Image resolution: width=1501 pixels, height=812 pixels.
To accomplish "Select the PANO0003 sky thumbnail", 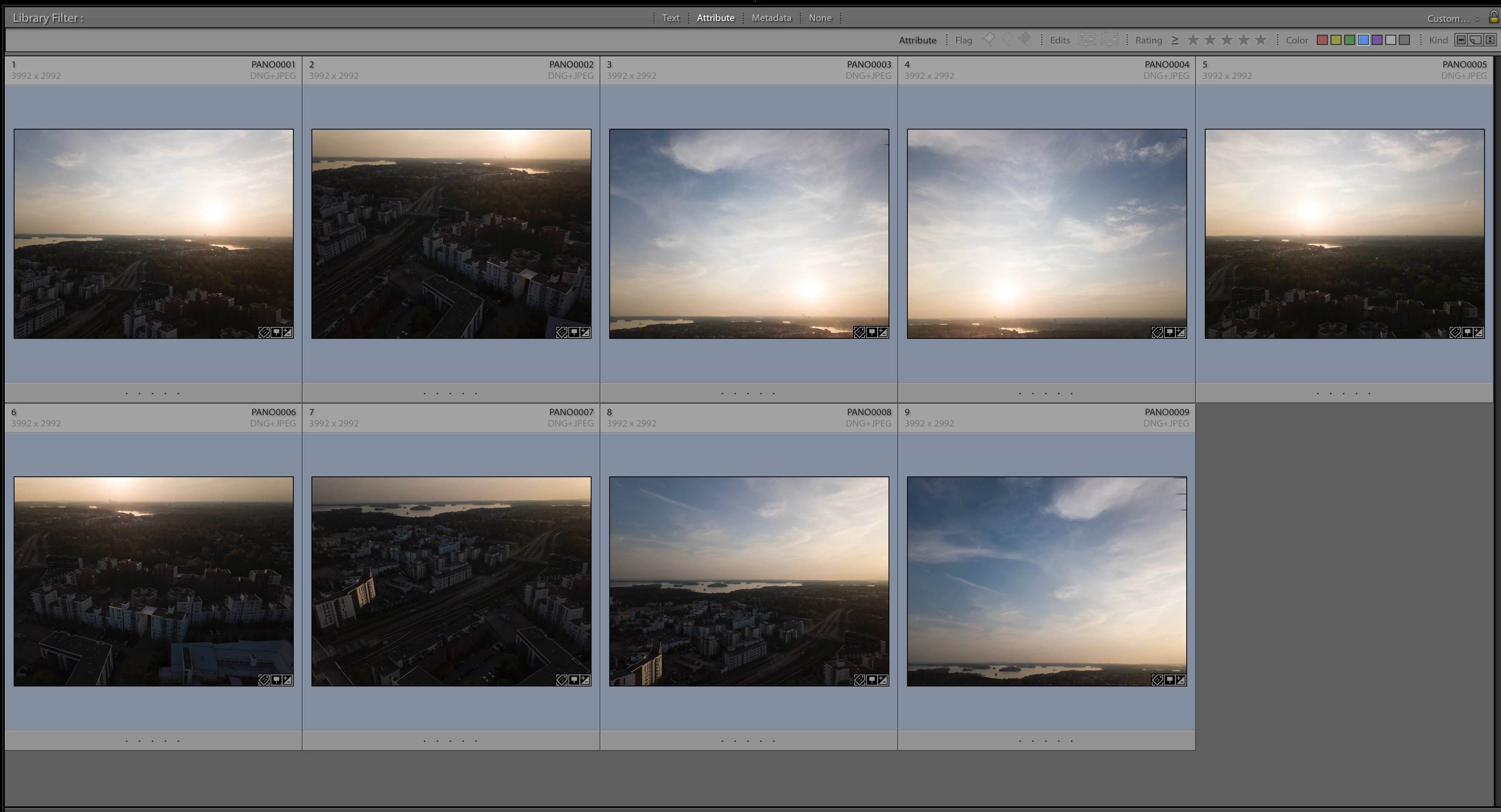I will pos(748,233).
